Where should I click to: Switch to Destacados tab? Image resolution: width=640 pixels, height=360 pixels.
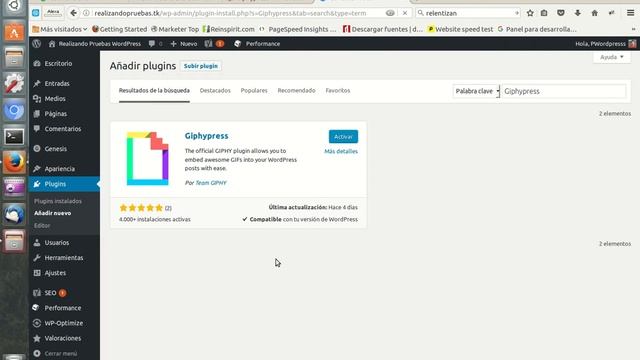point(215,91)
